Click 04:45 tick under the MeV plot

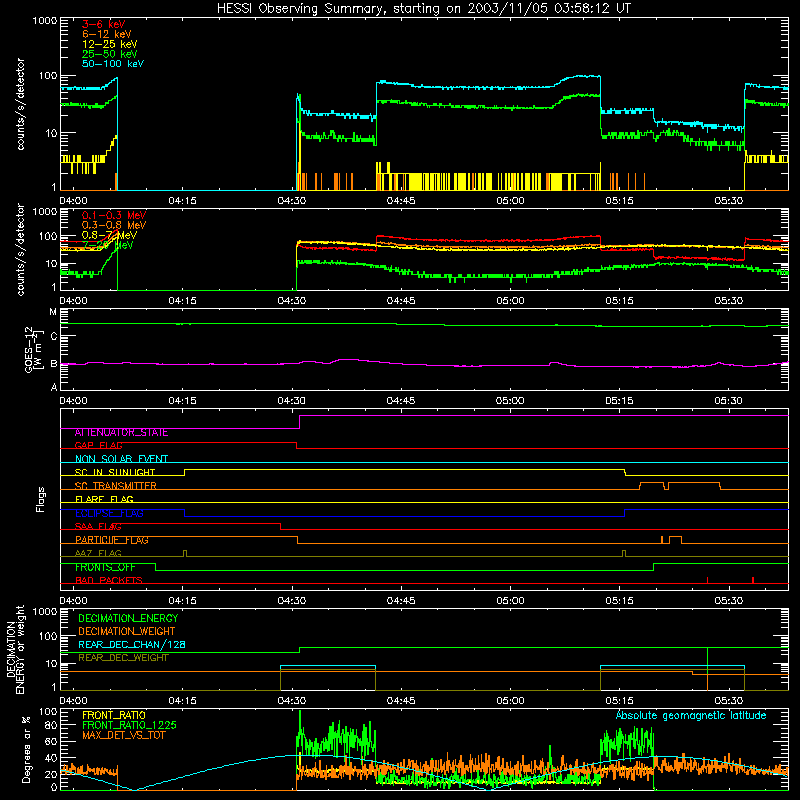coord(401,301)
